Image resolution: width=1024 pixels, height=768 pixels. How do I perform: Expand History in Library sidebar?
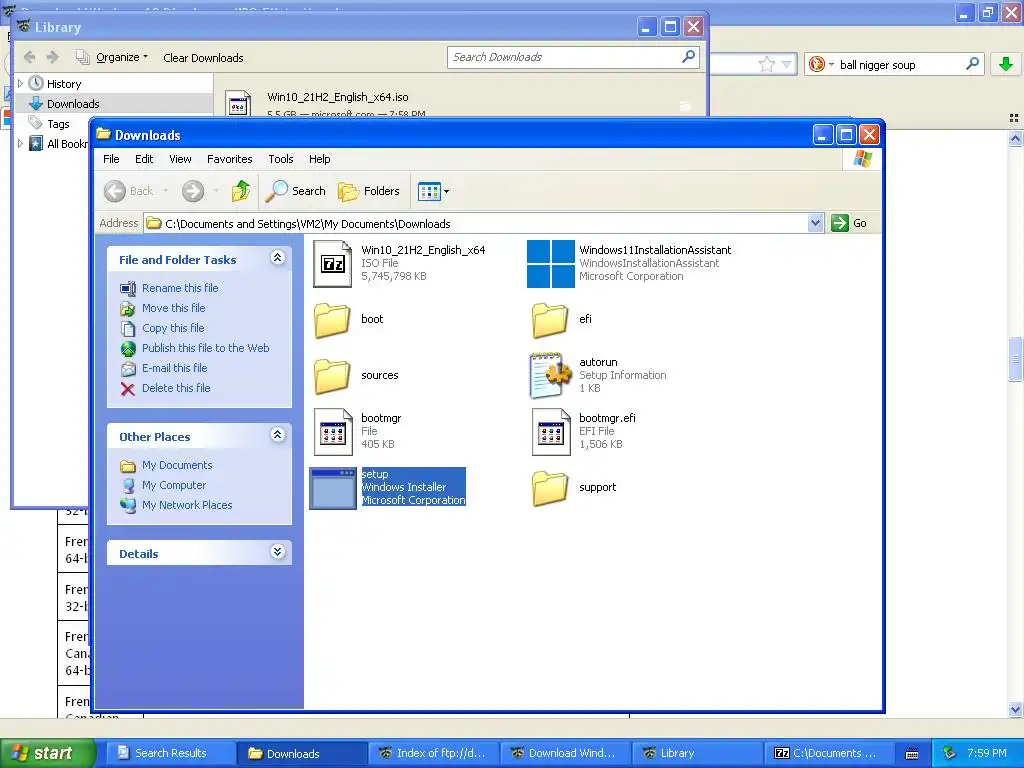pyautogui.click(x=20, y=84)
